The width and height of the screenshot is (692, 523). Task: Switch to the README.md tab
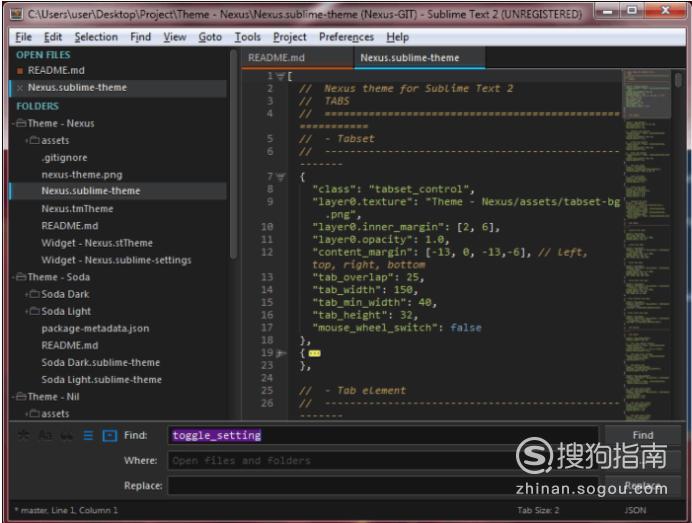pyautogui.click(x=297, y=58)
